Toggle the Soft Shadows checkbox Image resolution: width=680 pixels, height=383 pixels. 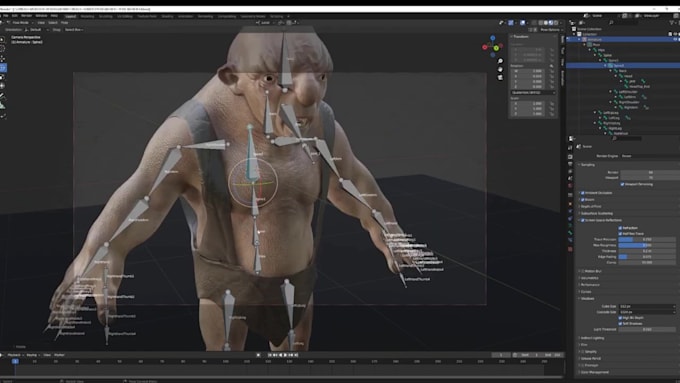pos(620,324)
